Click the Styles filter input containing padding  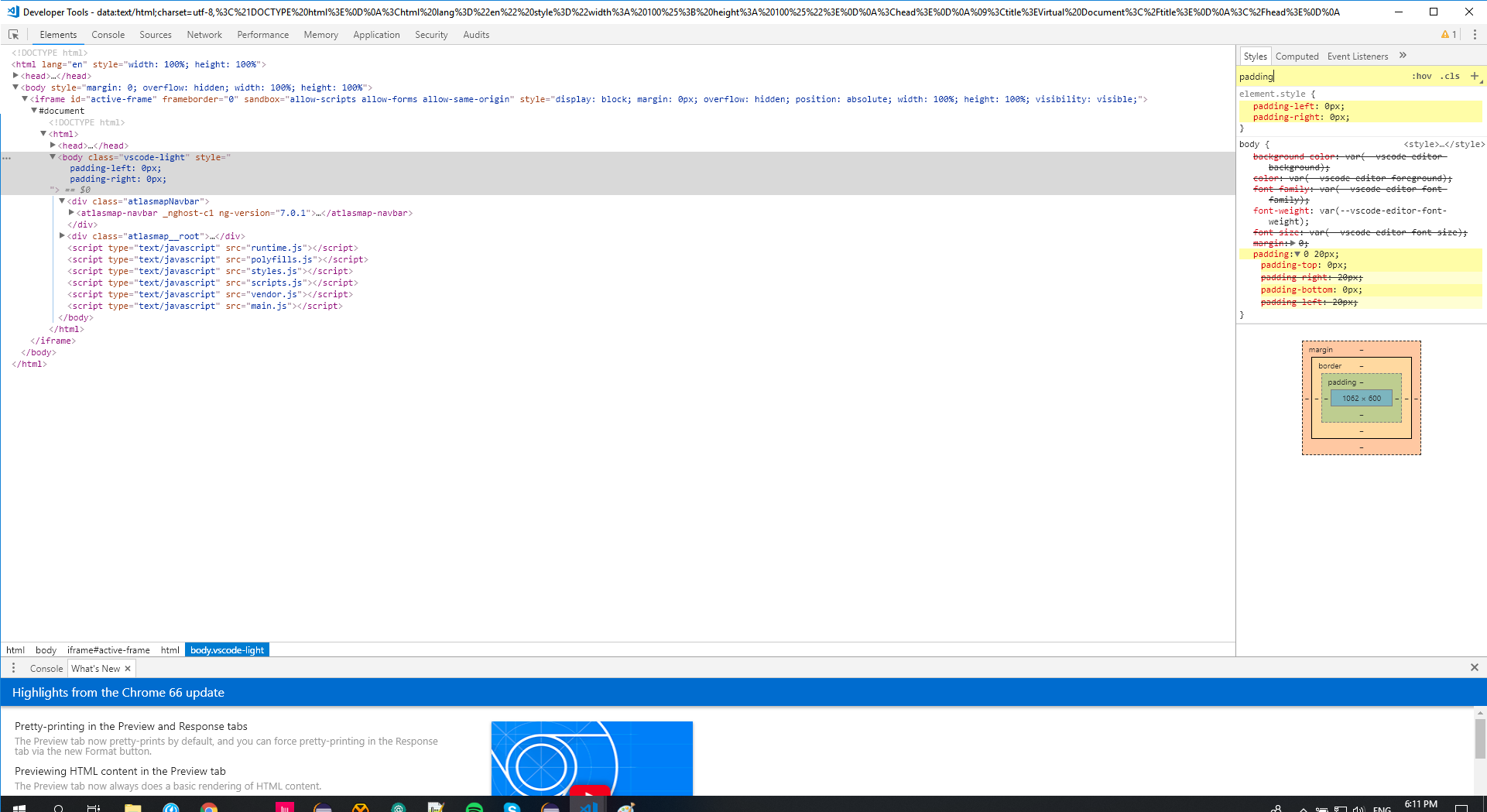tap(1323, 76)
